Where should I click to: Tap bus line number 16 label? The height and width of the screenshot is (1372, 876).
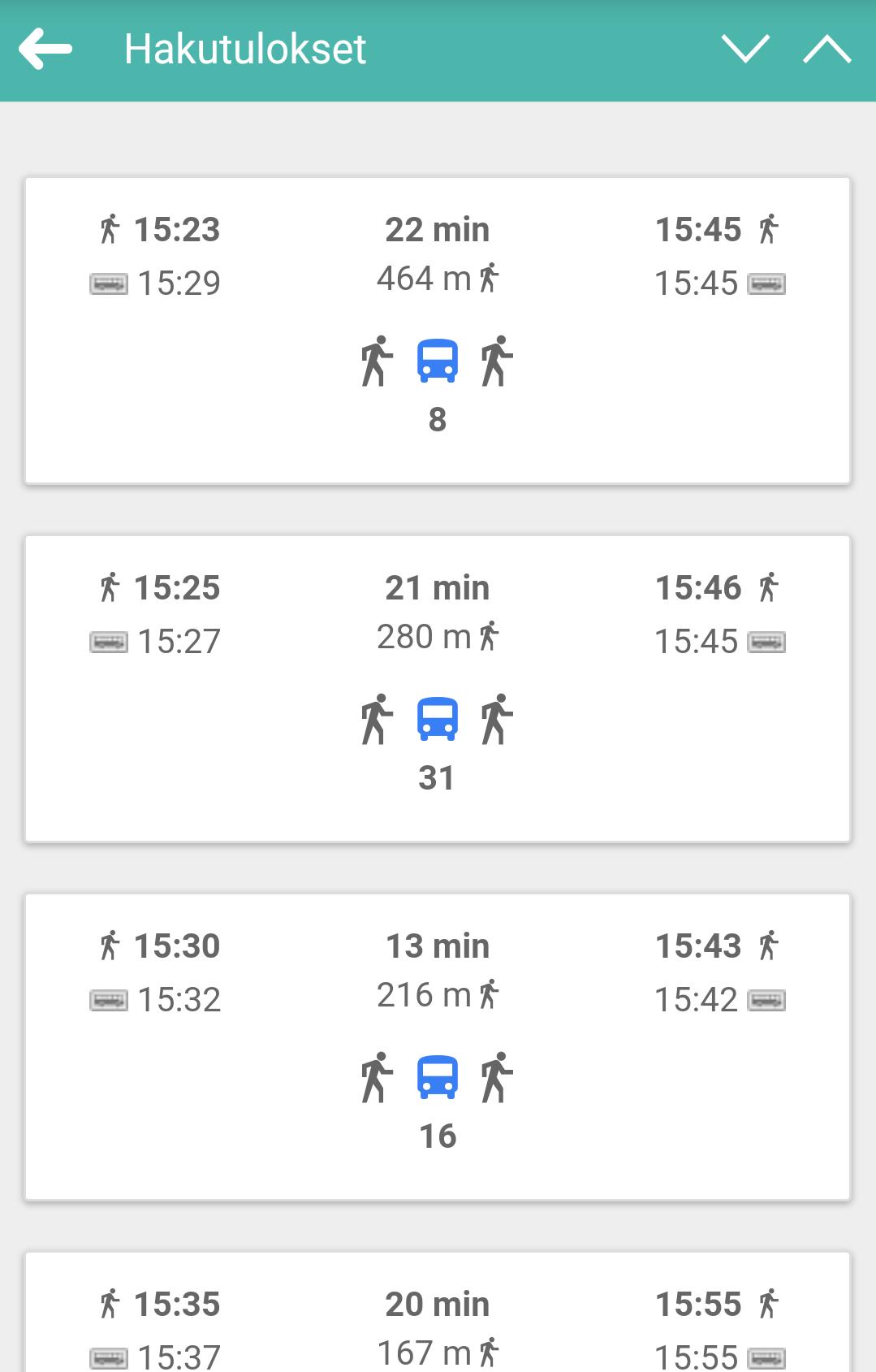(x=438, y=1136)
